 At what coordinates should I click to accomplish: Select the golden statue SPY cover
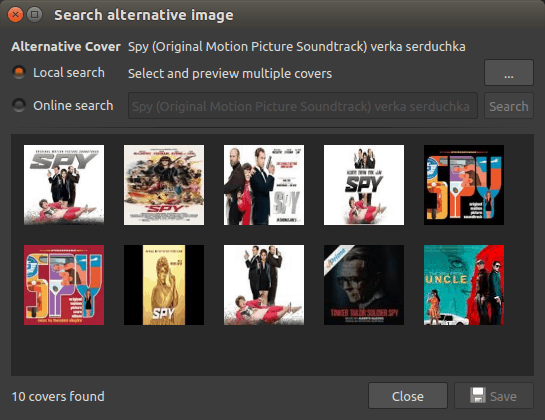[164, 285]
